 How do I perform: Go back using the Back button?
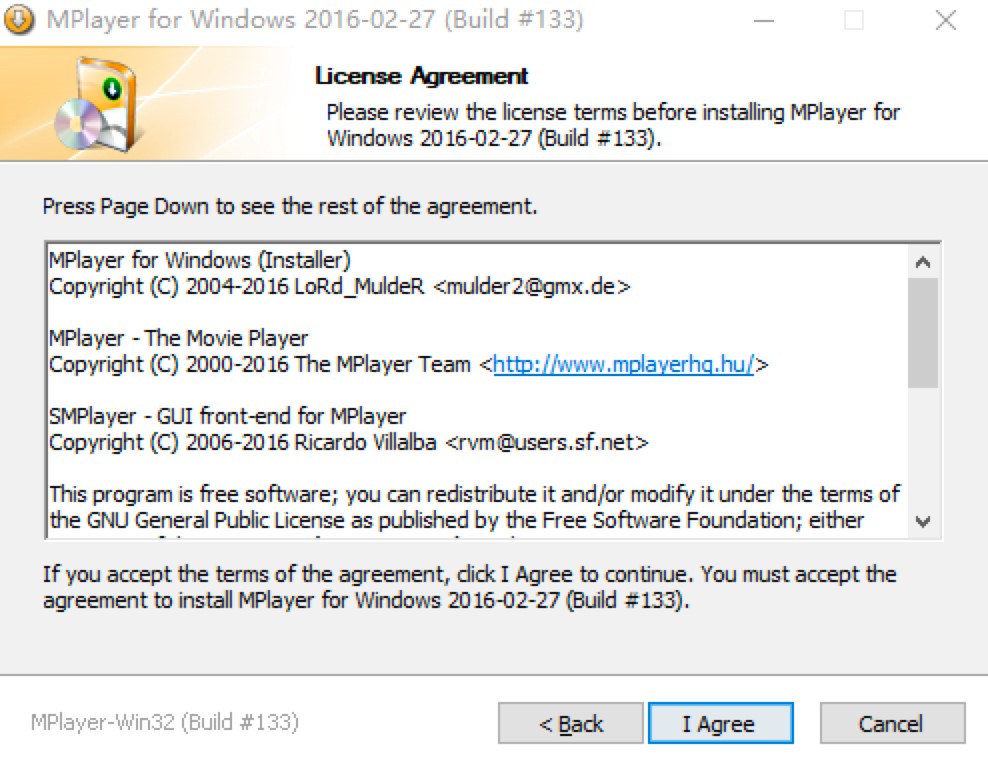coord(570,723)
